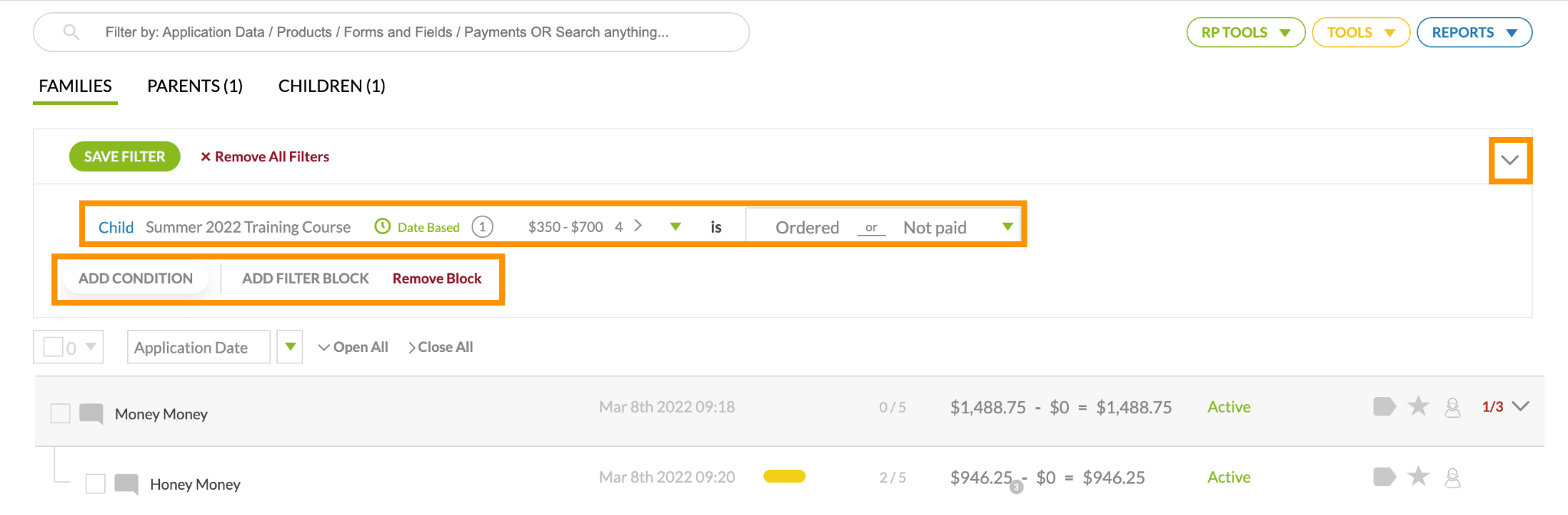Expand the Ordered or Not paid status dropdown
Screen dimensions: 1568x515
1008,227
